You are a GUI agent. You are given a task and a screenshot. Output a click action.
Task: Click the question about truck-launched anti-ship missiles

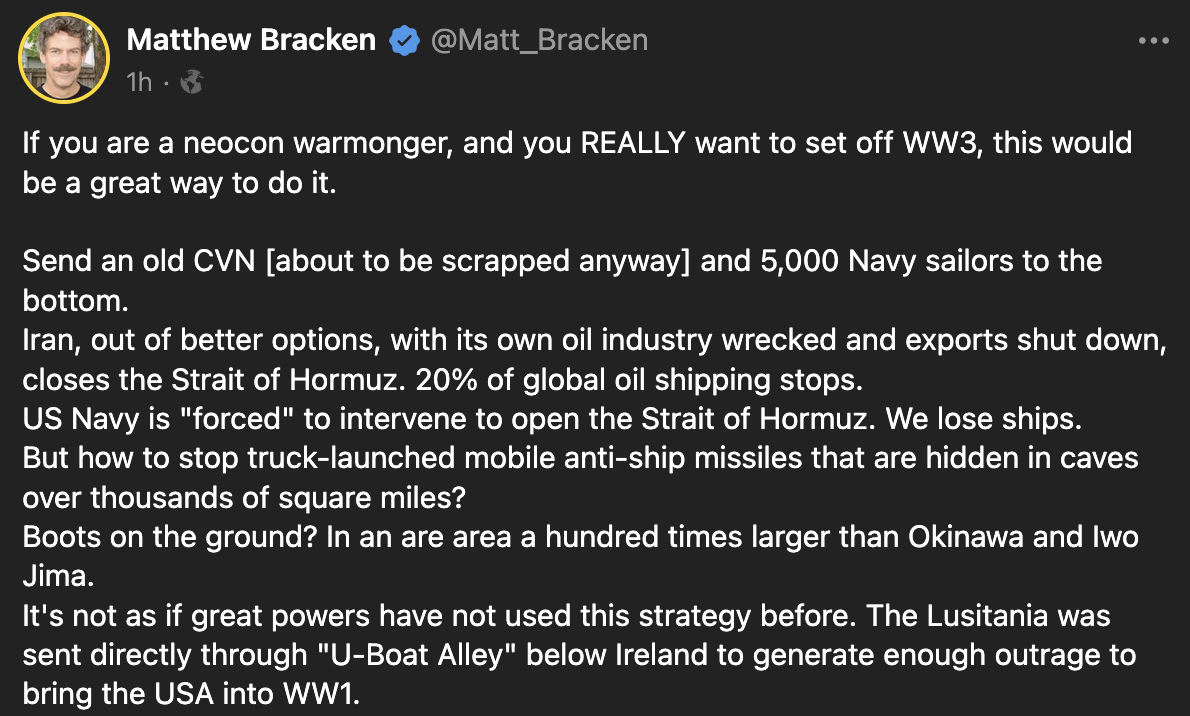(x=581, y=478)
